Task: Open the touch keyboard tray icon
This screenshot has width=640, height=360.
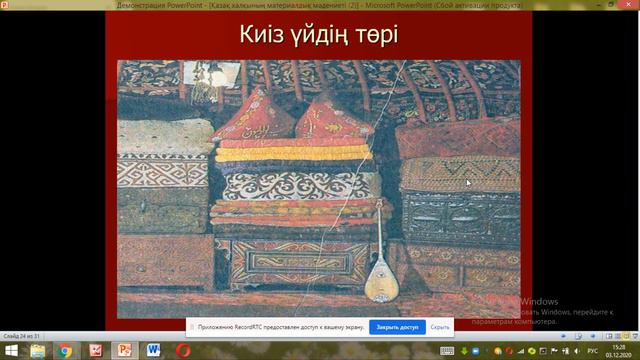Action: click(x=447, y=351)
